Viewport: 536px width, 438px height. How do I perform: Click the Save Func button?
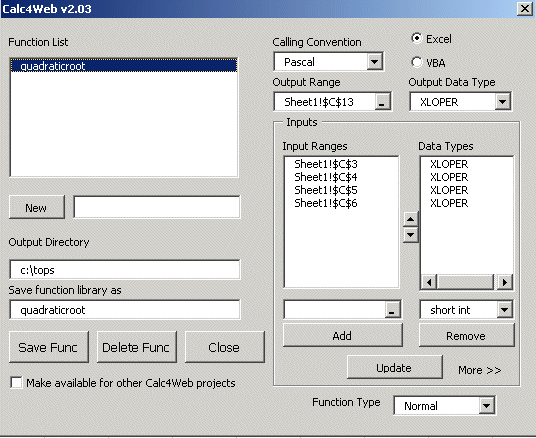[x=49, y=347]
